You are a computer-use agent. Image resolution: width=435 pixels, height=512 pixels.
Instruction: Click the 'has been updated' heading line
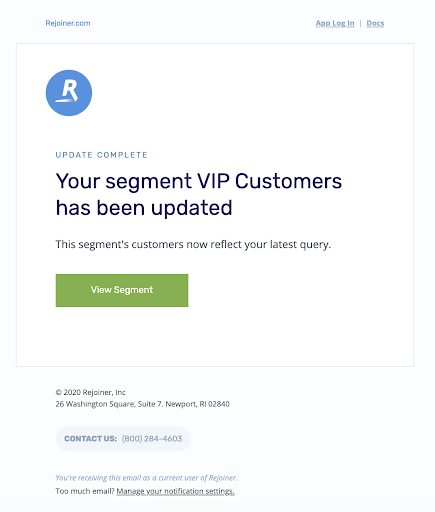point(144,208)
